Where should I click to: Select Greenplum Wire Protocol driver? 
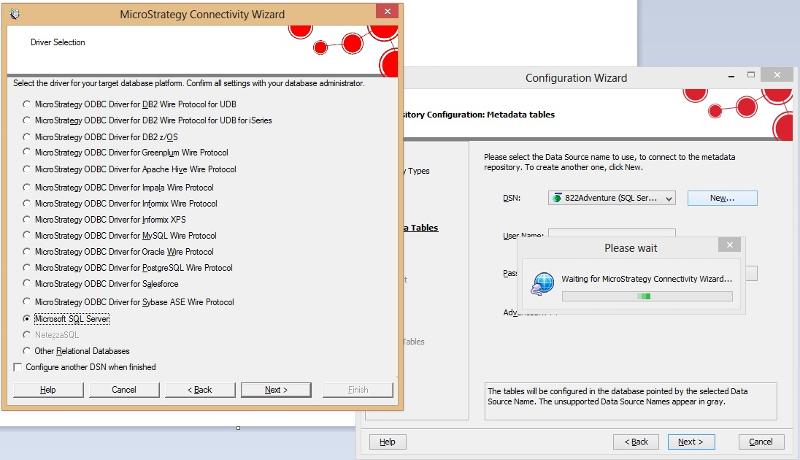point(27,152)
